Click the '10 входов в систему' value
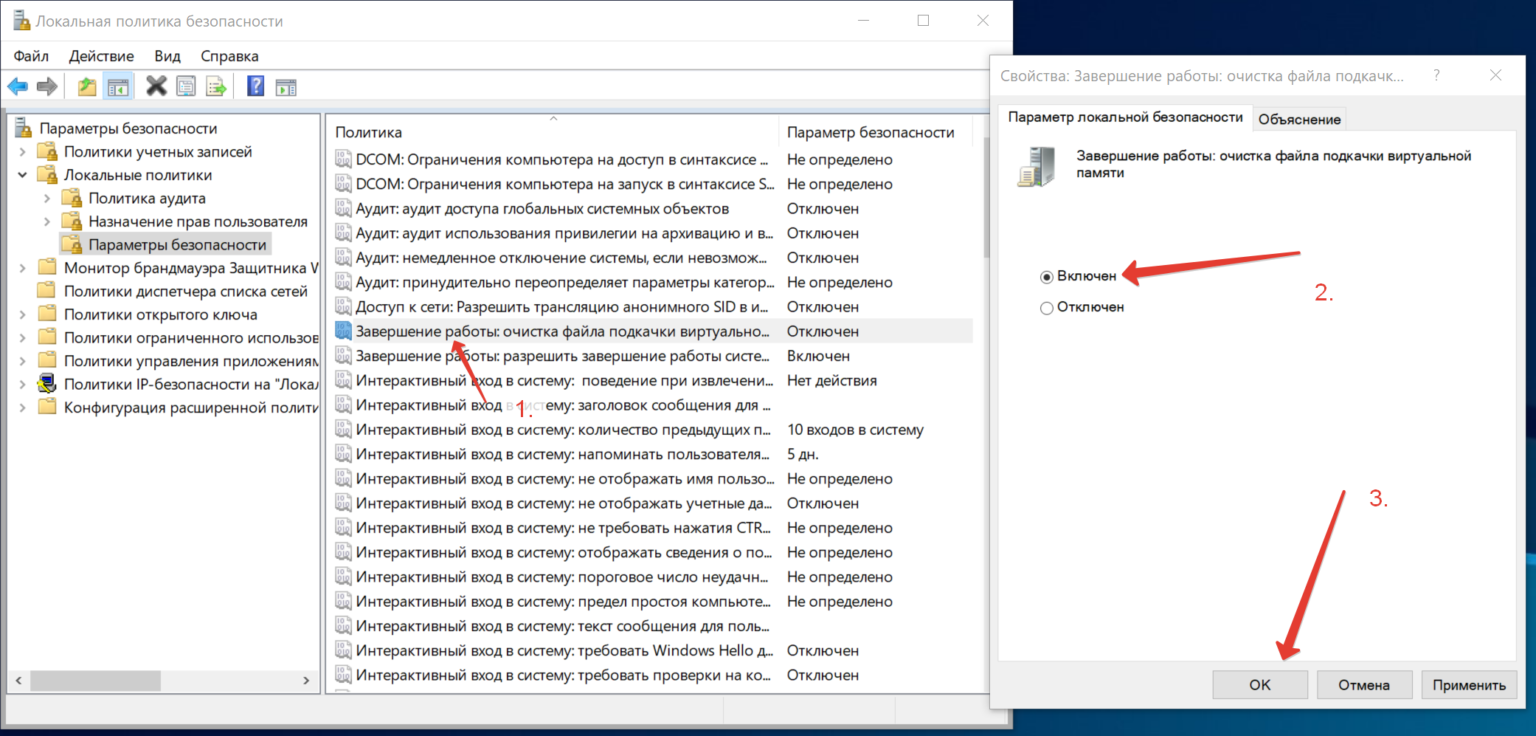The image size is (1536, 736). pos(855,430)
